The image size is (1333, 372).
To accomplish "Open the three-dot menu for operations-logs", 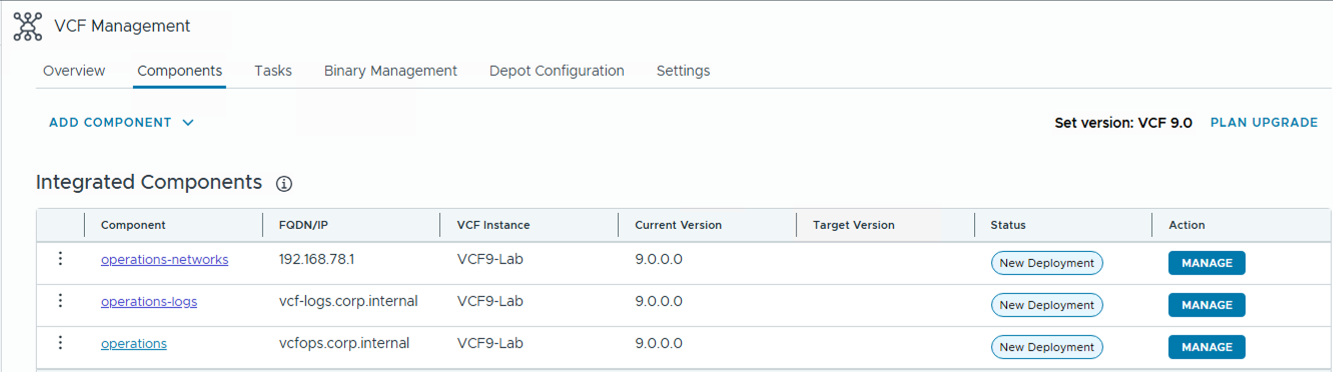I will (60, 301).
